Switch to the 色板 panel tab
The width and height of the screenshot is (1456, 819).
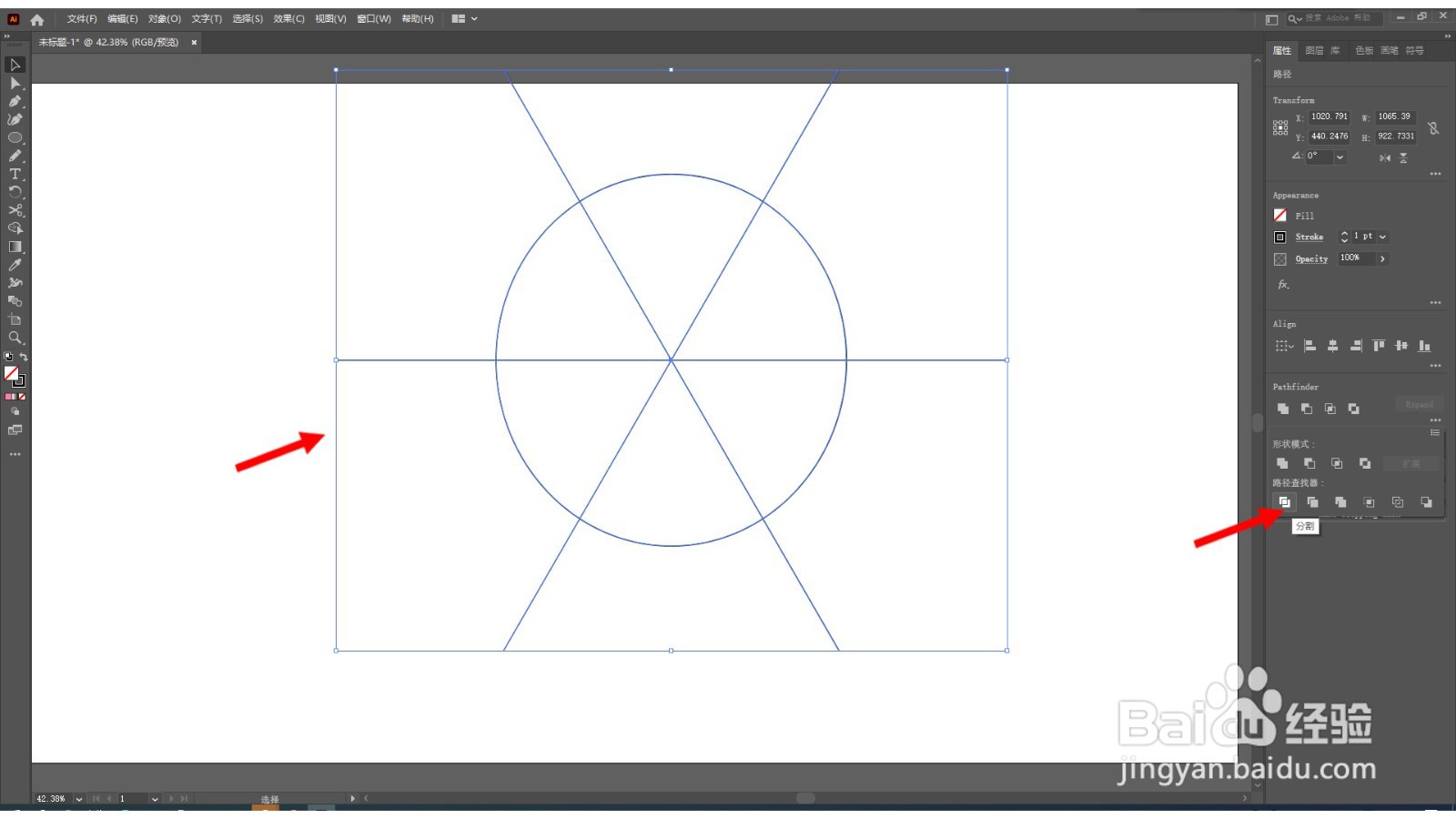coord(1364,51)
